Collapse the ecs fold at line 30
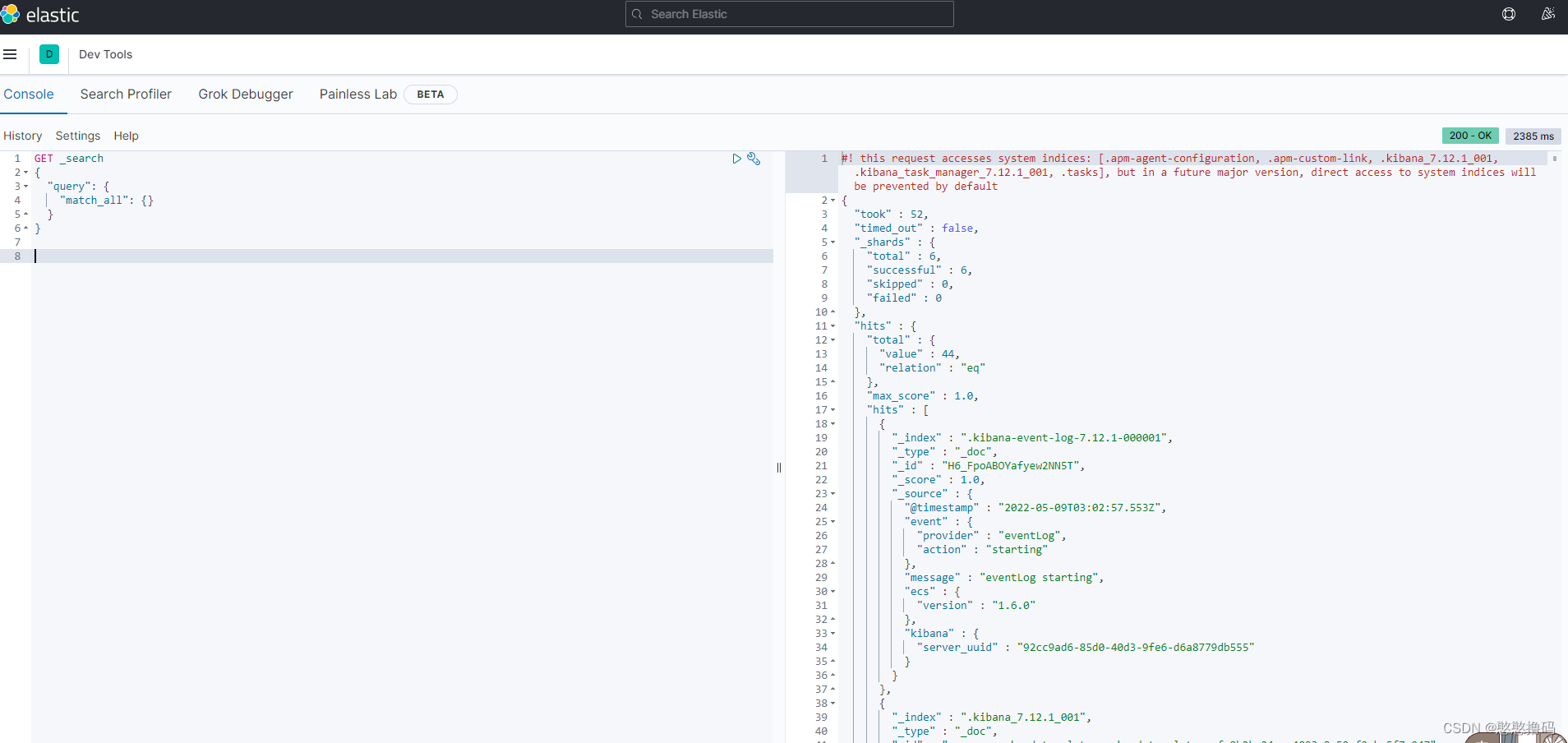This screenshot has height=743, width=1568. click(832, 592)
